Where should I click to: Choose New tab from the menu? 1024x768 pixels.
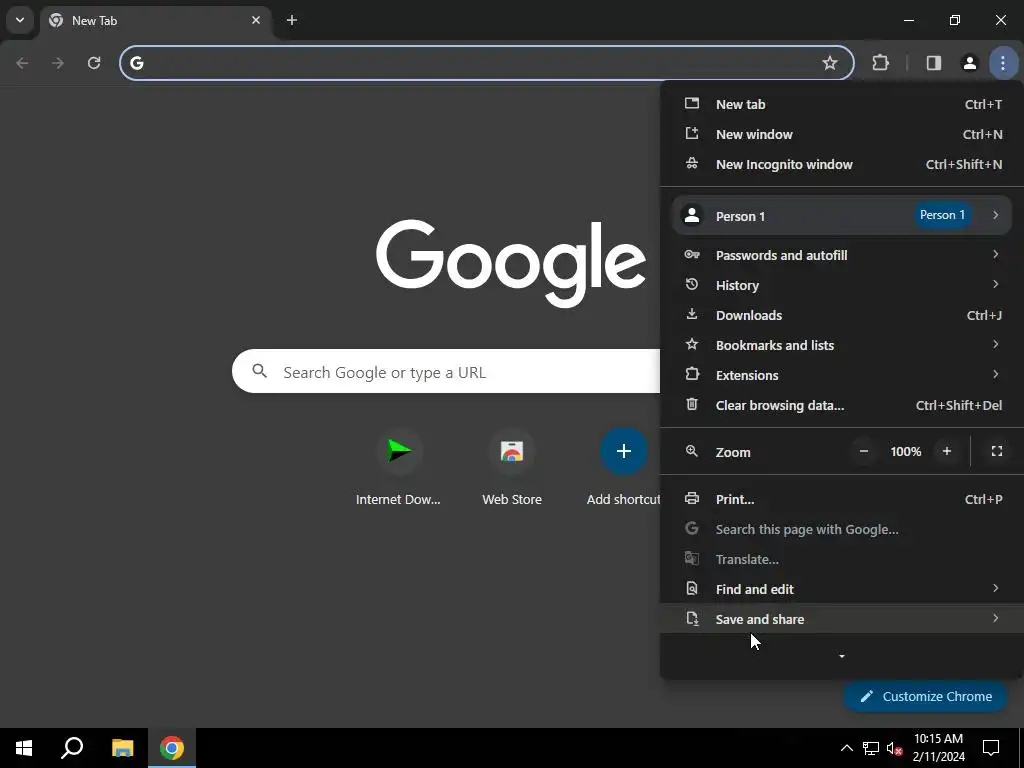pyautogui.click(x=842, y=104)
